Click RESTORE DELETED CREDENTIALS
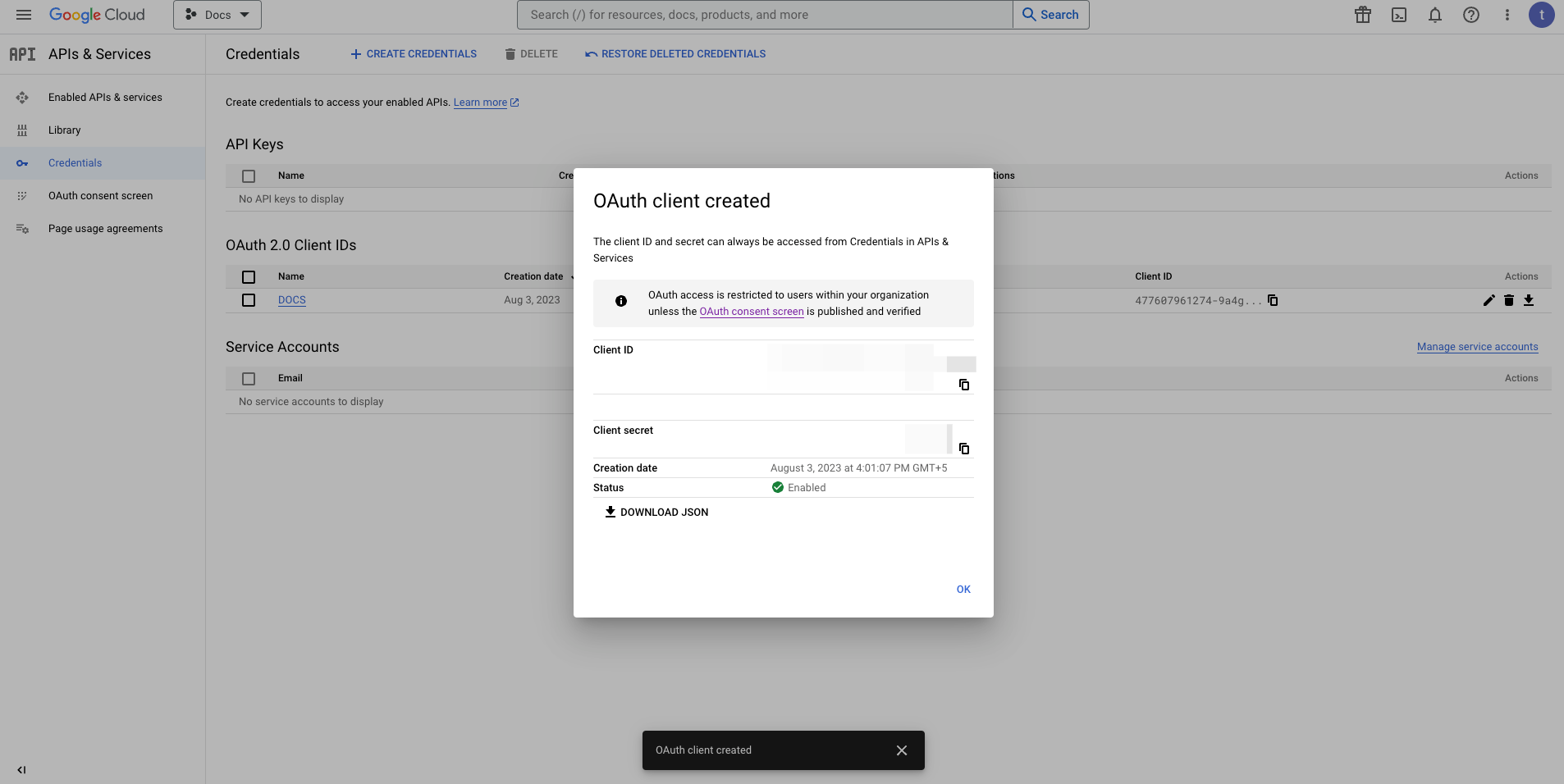This screenshot has width=1564, height=784. pyautogui.click(x=675, y=54)
